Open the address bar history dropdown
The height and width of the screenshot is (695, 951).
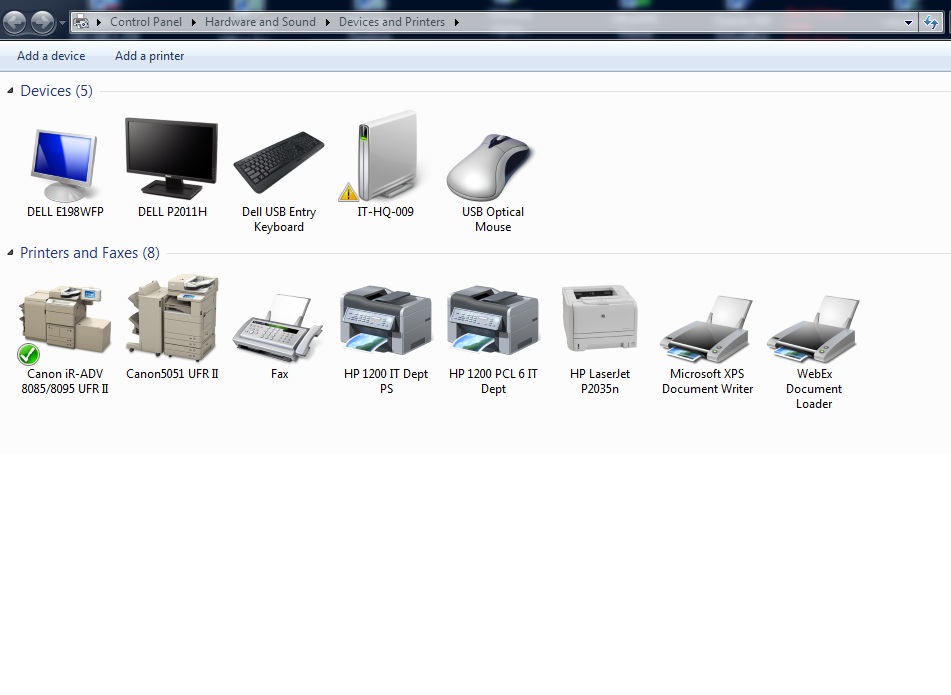click(908, 22)
